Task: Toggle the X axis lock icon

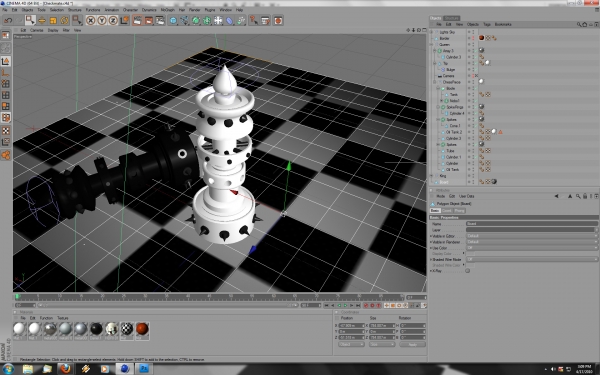Action: click(x=91, y=20)
